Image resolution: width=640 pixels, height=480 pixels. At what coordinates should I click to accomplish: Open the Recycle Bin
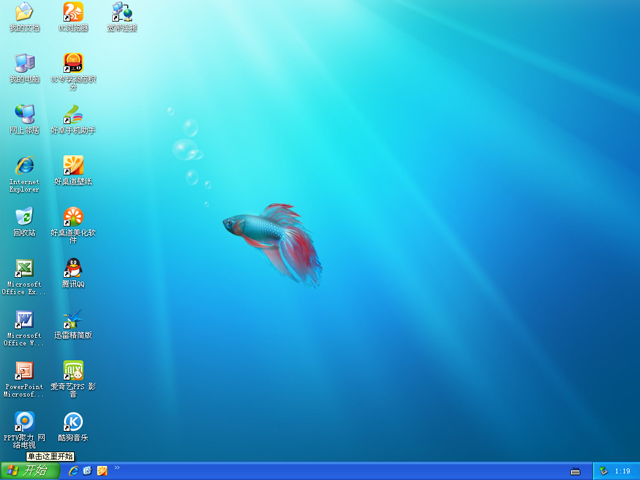(x=24, y=217)
